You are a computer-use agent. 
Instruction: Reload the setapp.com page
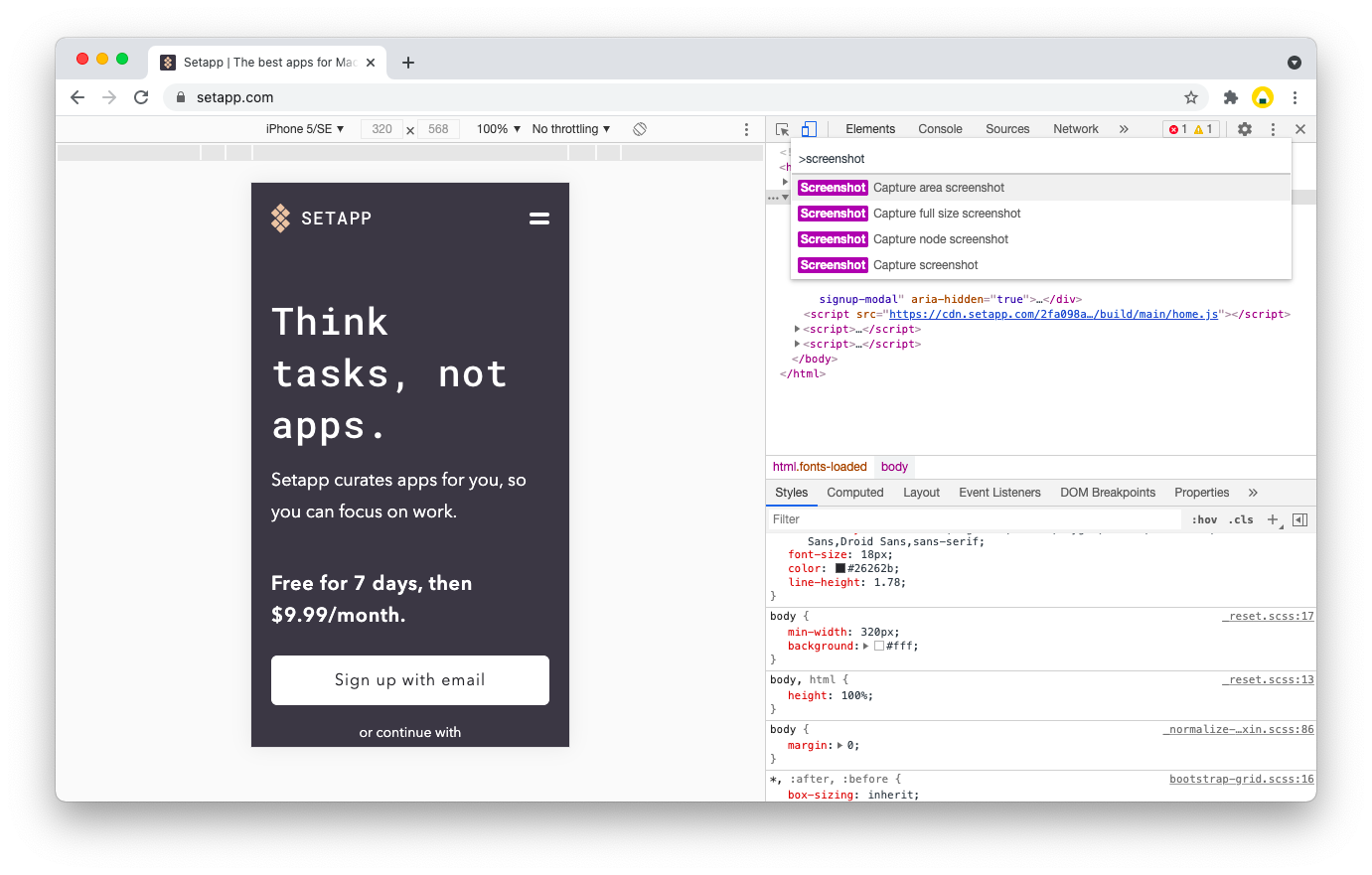141,97
